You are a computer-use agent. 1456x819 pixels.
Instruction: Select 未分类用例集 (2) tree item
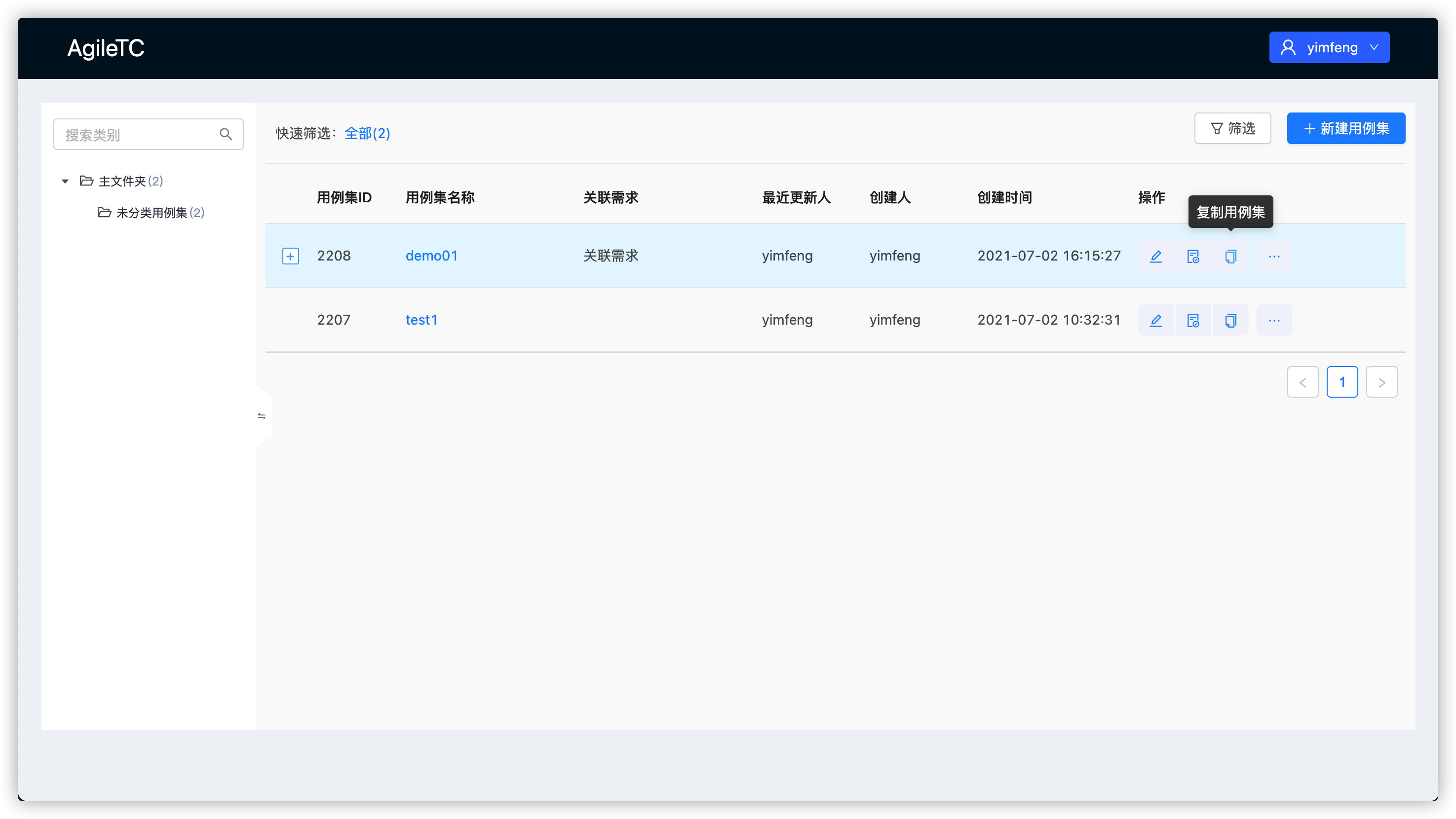160,212
